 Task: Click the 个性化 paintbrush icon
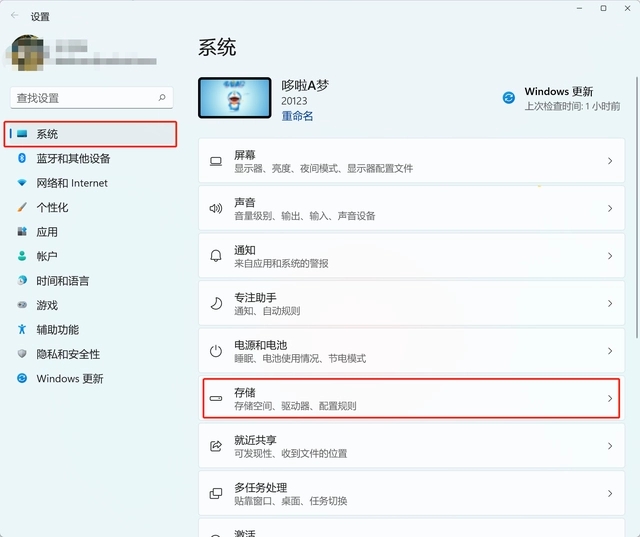[22, 207]
